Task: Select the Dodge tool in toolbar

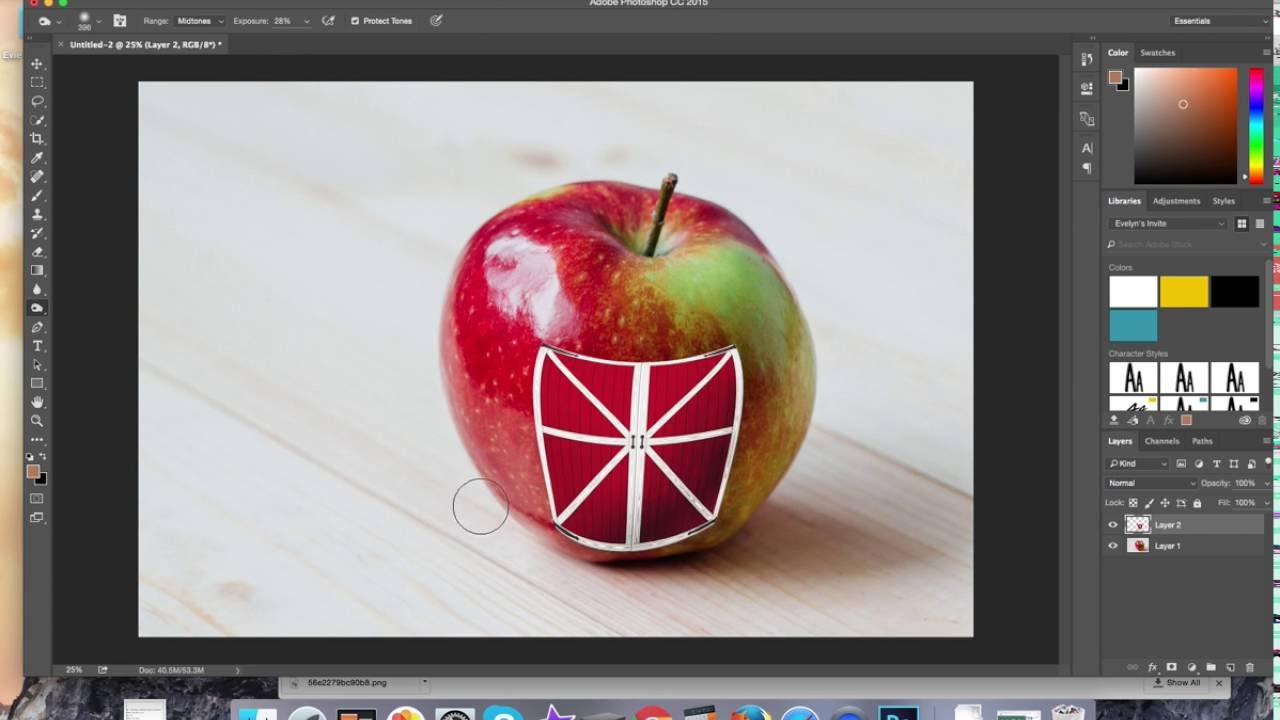Action: (37, 308)
